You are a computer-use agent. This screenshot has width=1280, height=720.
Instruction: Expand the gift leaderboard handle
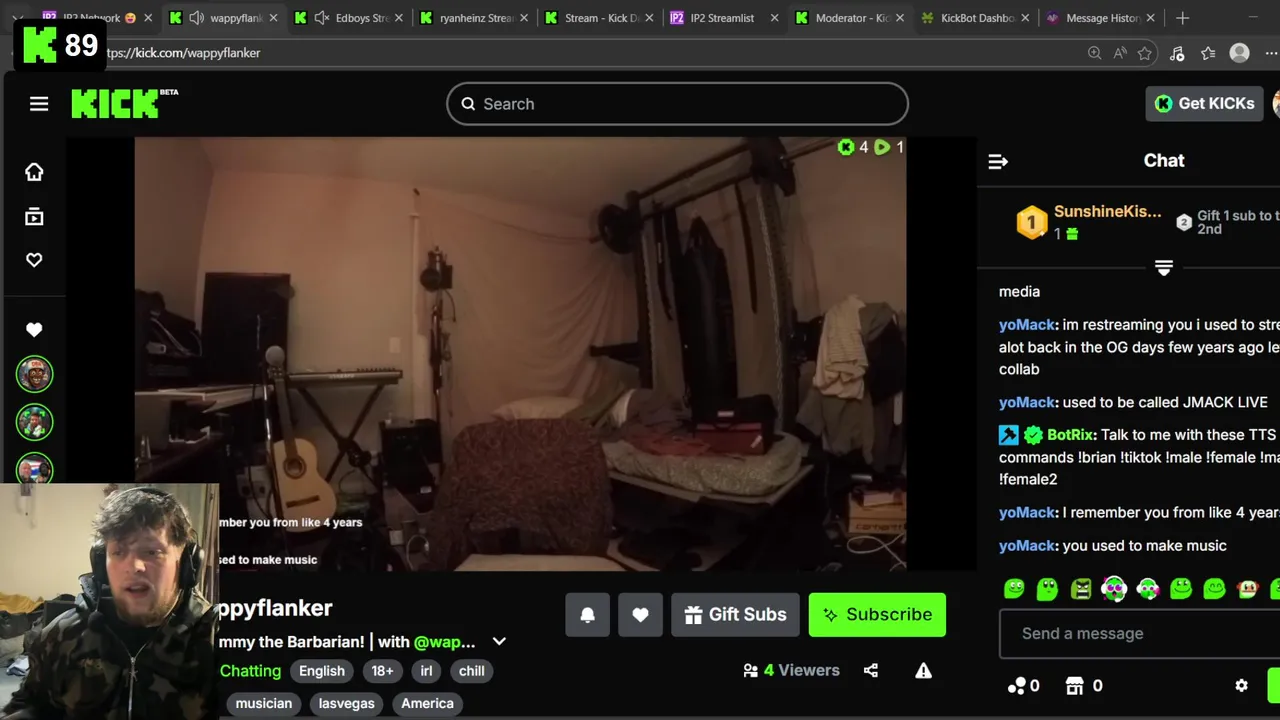click(1163, 268)
